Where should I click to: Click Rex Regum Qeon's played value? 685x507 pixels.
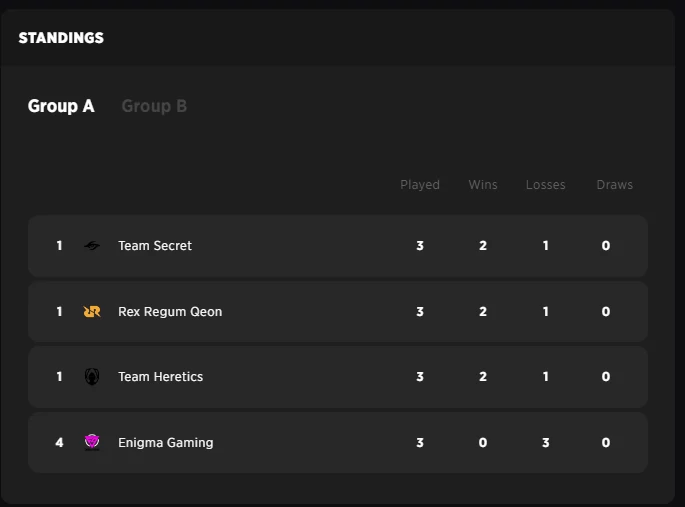(420, 312)
